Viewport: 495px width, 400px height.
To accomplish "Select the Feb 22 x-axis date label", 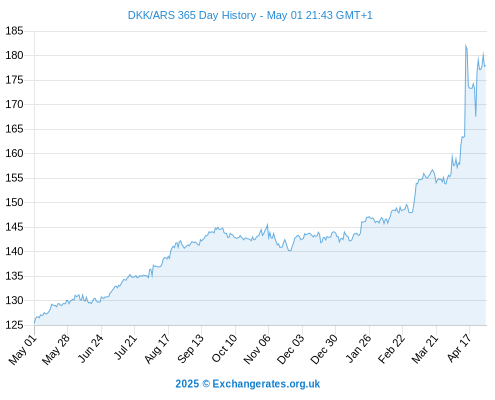I will [x=391, y=349].
